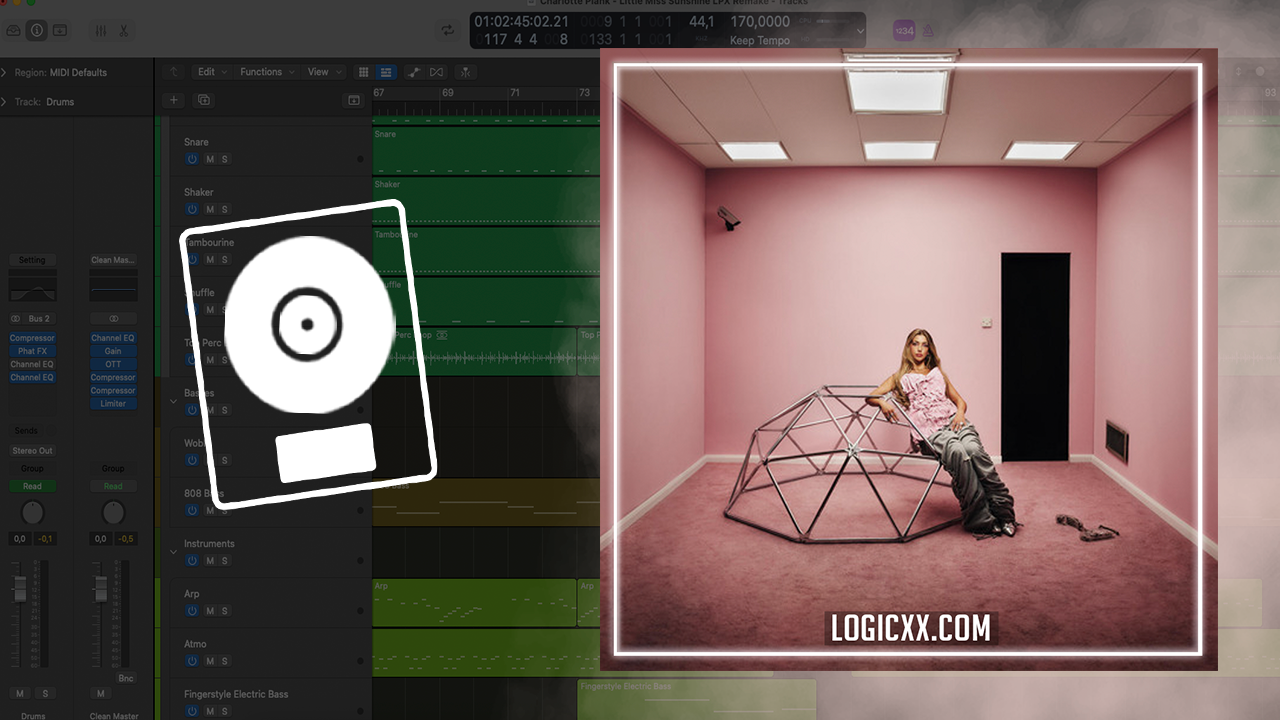
Task: Open the Quick Help download-arrow toolbar icon
Action: [x=60, y=31]
